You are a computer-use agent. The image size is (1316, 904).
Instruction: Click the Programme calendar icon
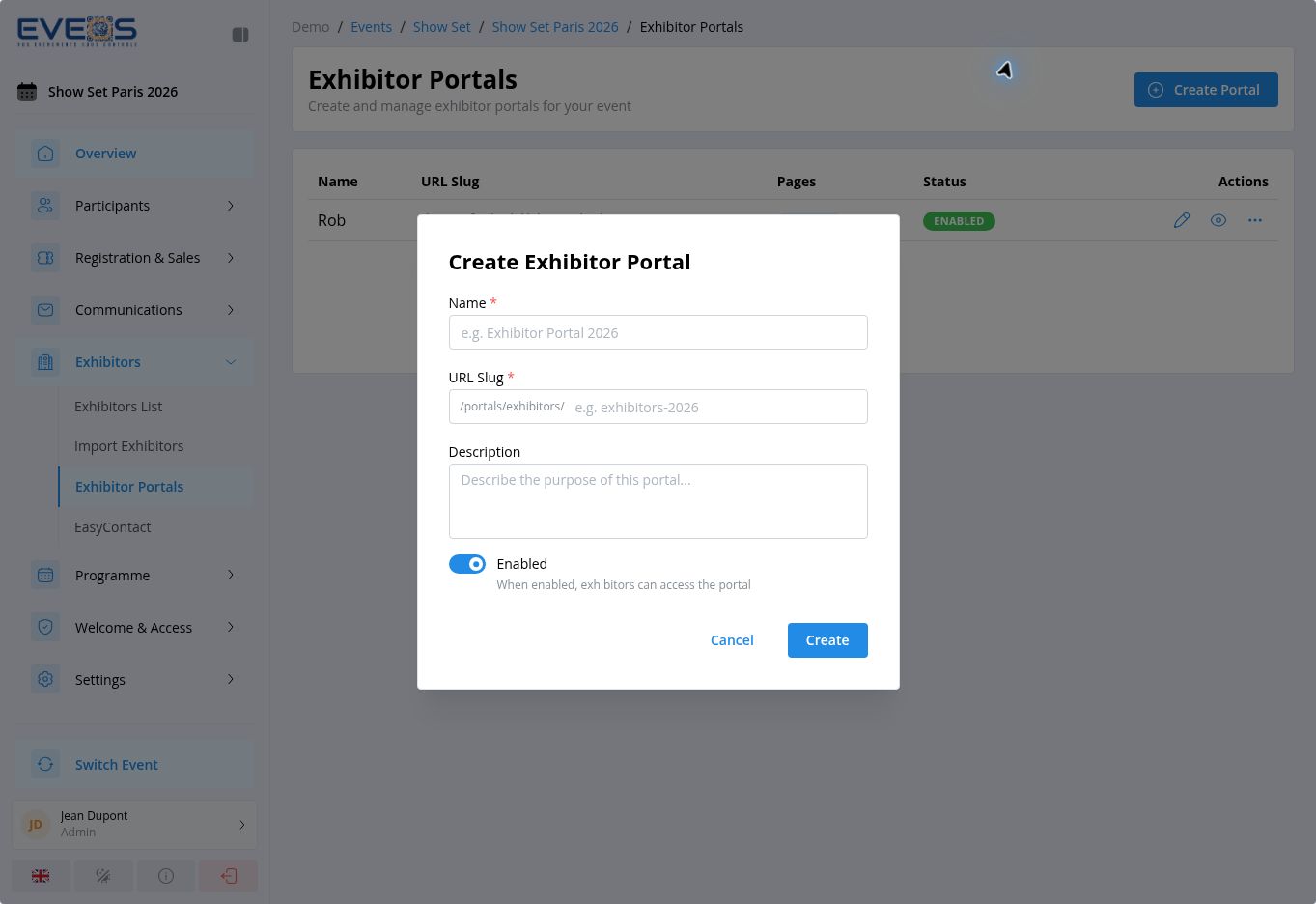tap(45, 576)
